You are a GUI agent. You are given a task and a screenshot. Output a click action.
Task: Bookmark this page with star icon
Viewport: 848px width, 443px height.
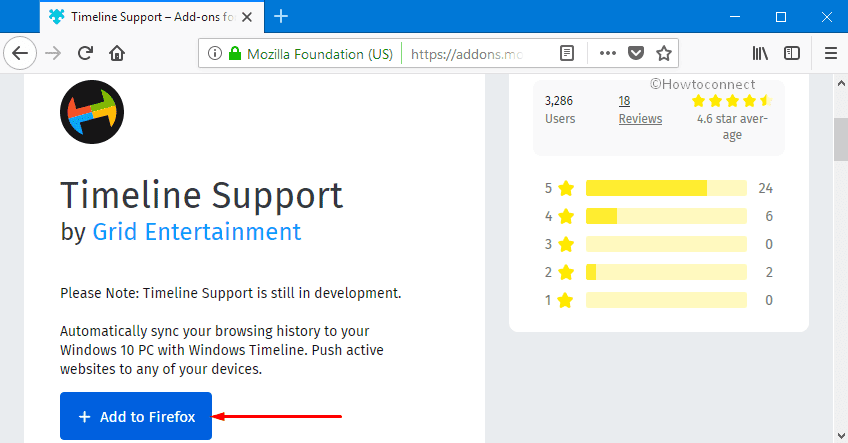tap(664, 53)
